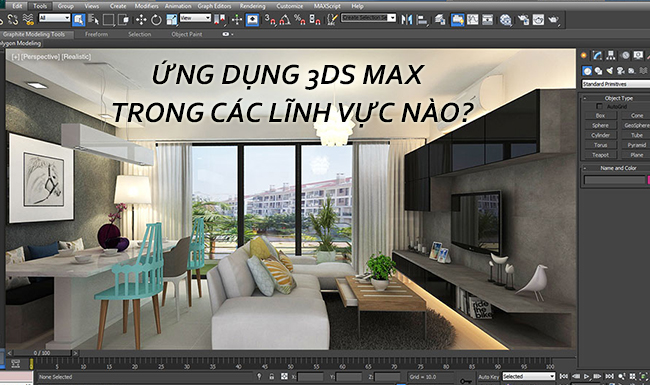Switch to the Freeform ribbon tab

97,34
